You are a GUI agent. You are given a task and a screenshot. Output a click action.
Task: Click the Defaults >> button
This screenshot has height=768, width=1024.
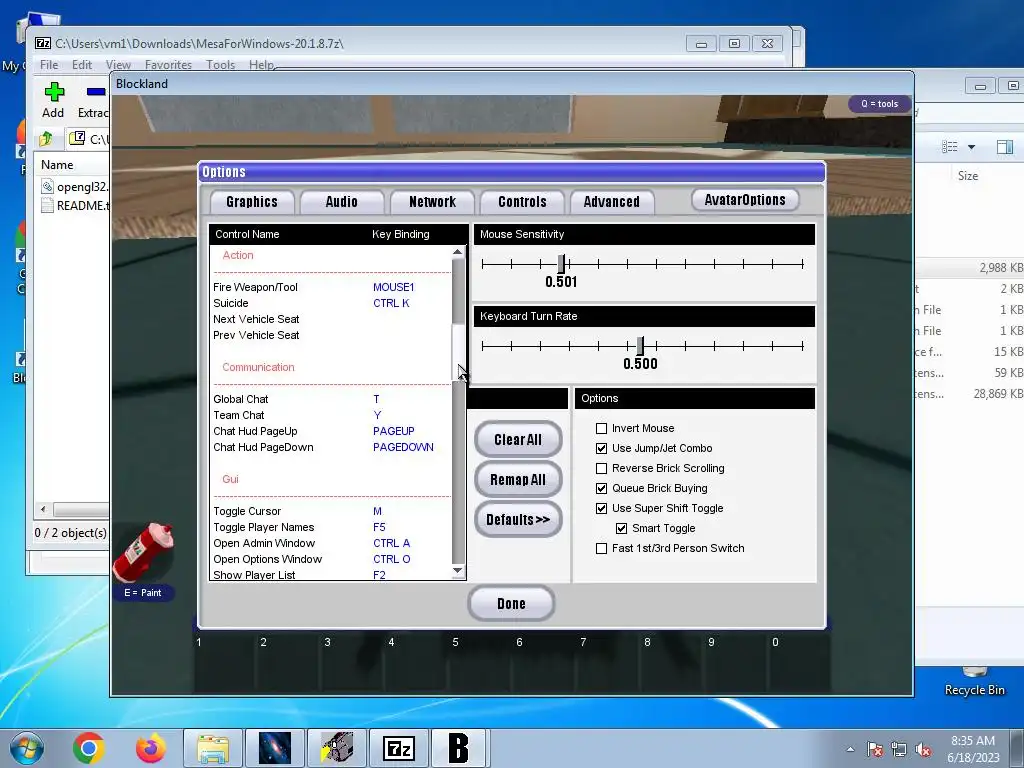tap(518, 519)
